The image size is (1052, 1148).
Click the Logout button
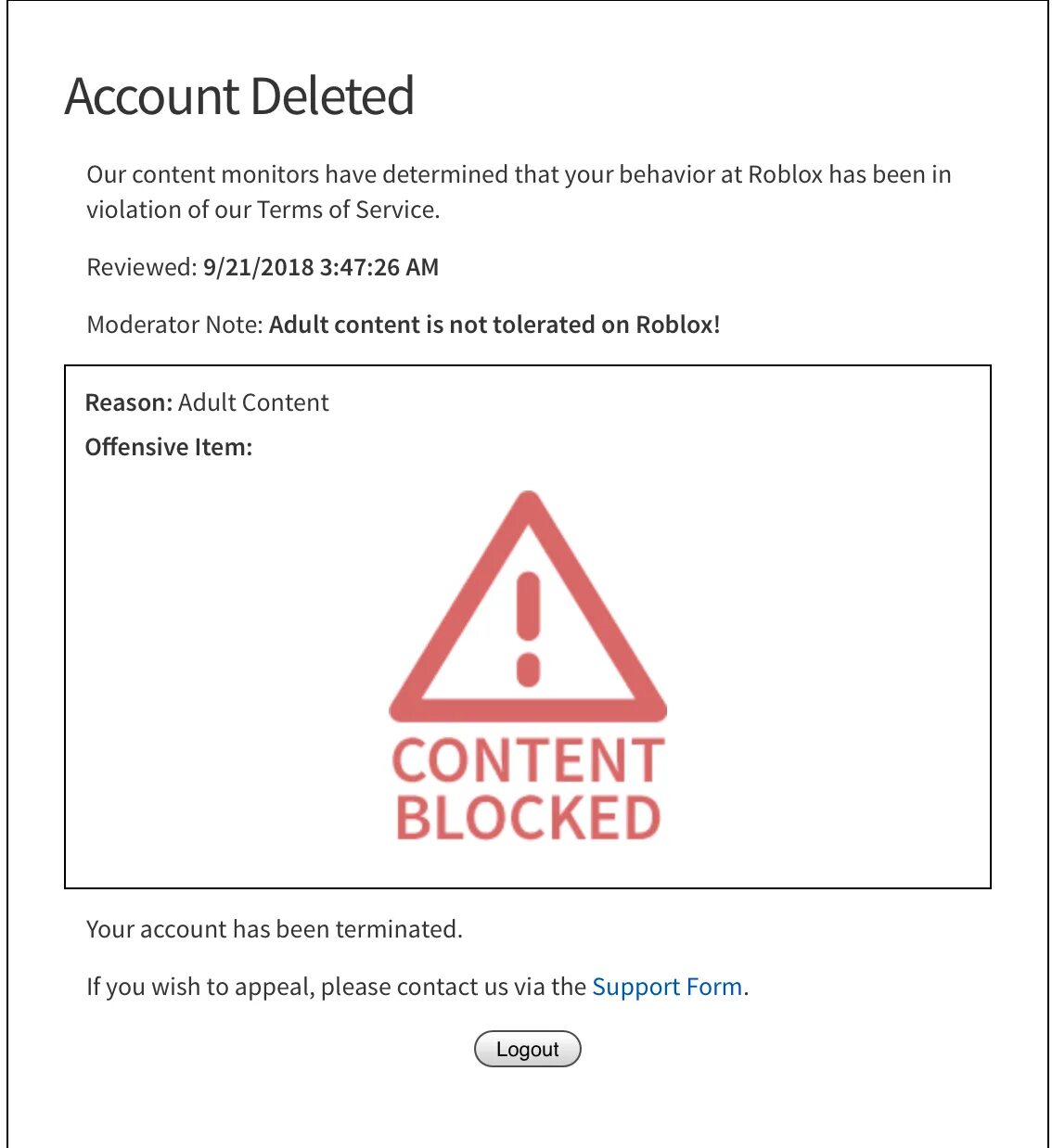pos(527,1049)
